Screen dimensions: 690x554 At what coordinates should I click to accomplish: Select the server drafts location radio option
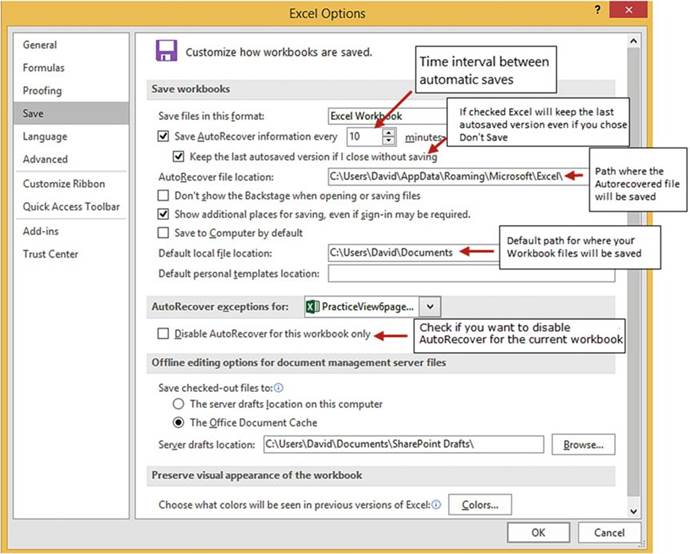pos(178,404)
